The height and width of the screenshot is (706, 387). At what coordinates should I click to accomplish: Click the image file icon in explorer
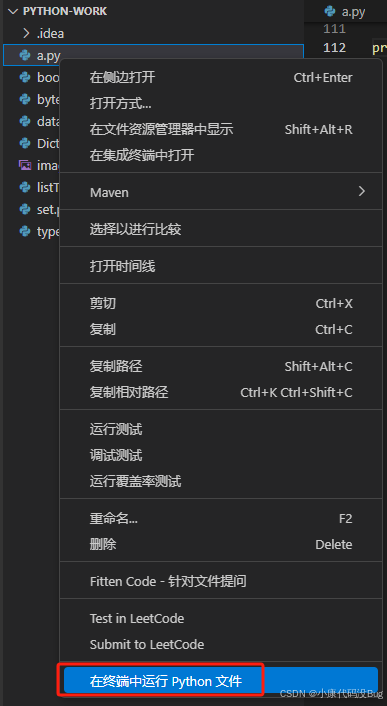click(x=25, y=165)
